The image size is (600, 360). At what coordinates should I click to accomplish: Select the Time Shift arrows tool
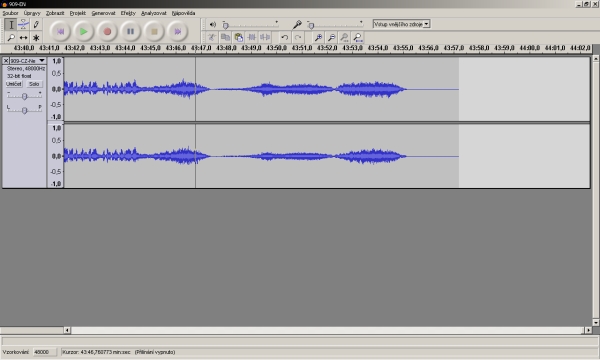(23, 37)
